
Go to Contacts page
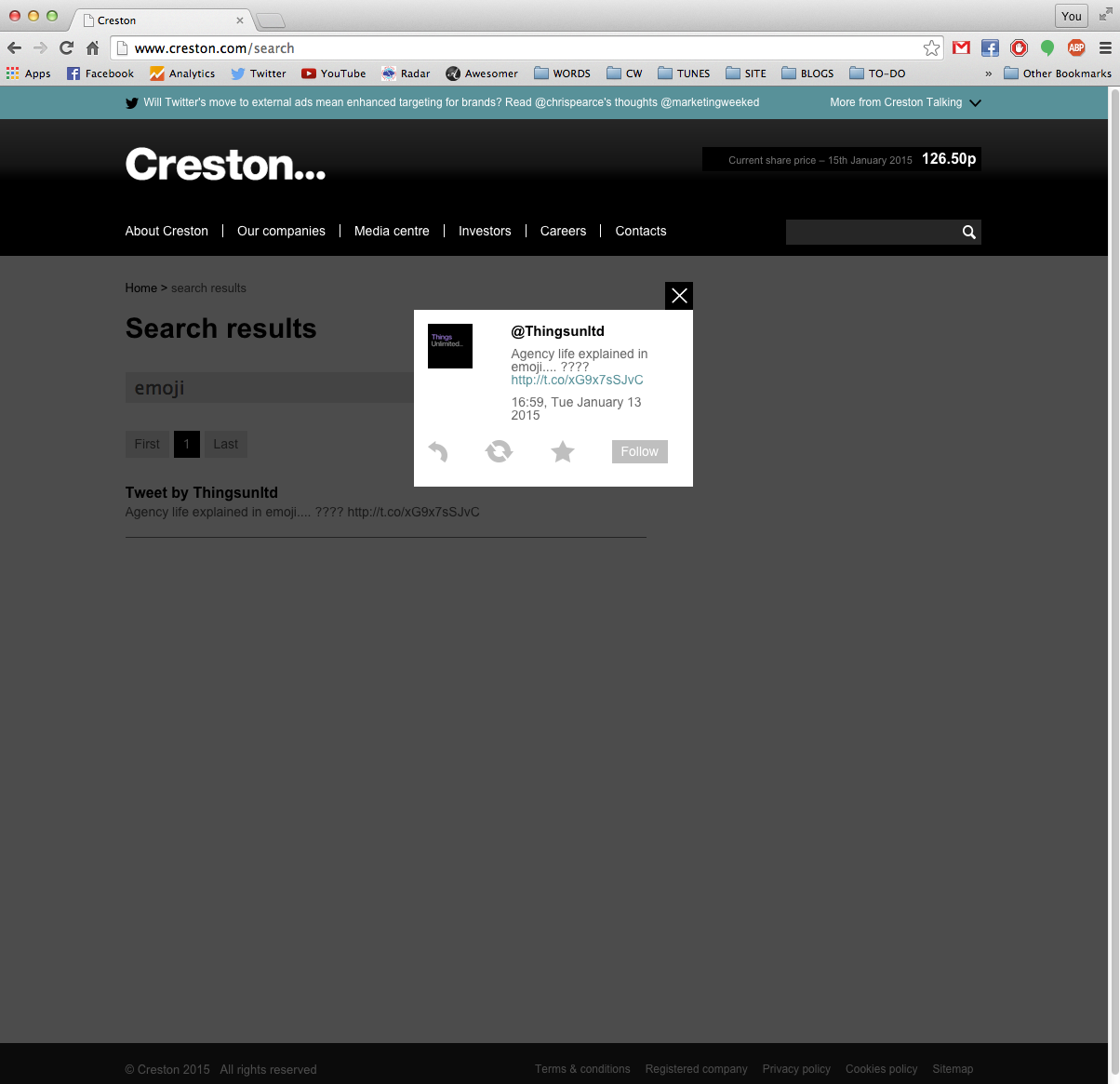641,231
